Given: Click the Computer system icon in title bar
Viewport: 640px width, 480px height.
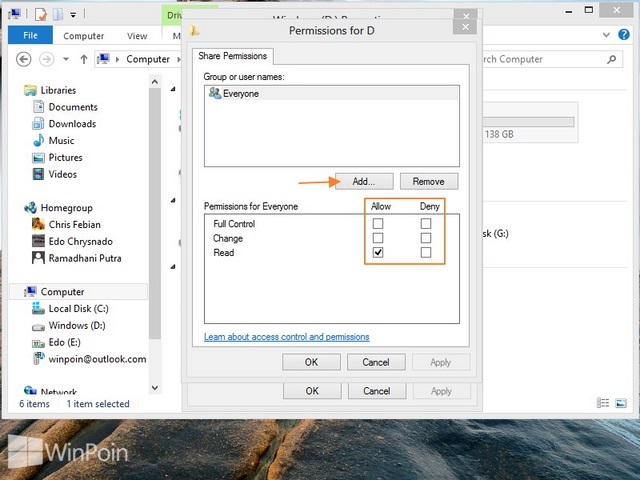Looking at the screenshot, I should point(15,13).
